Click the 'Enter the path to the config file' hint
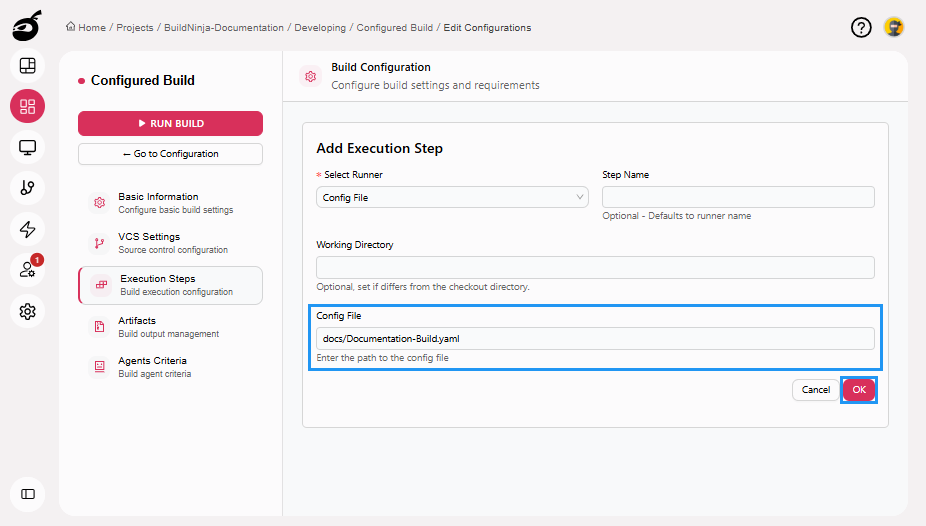Image resolution: width=926 pixels, height=526 pixels. tap(383, 358)
